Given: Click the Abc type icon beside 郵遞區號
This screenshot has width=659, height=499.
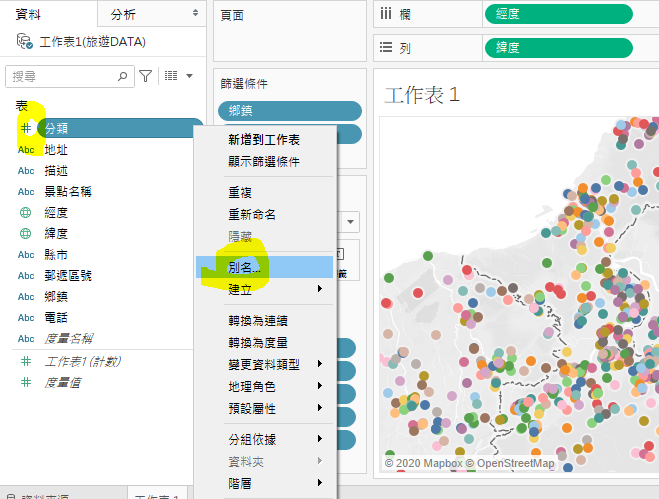Looking at the screenshot, I should (x=26, y=276).
